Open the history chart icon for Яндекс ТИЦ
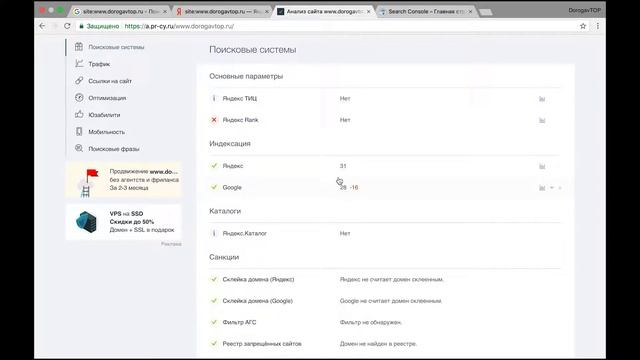This screenshot has height=360, width=640. pyautogui.click(x=542, y=99)
